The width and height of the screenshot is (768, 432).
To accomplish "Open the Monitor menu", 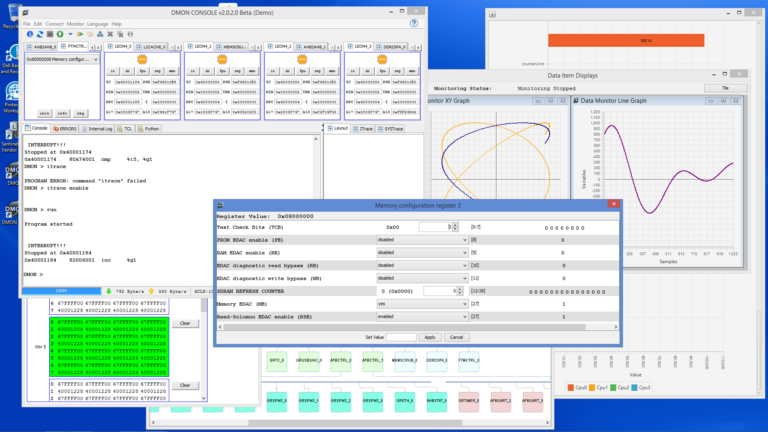I will pyautogui.click(x=75, y=24).
